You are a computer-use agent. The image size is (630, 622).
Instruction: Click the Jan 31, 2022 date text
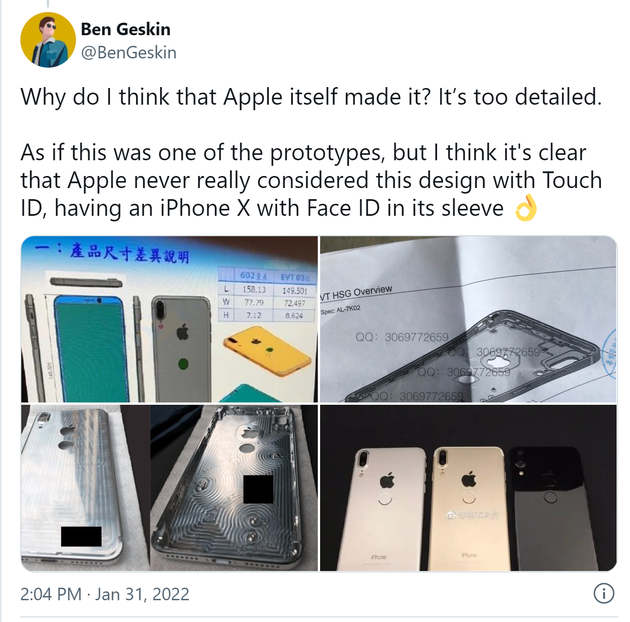[142, 594]
